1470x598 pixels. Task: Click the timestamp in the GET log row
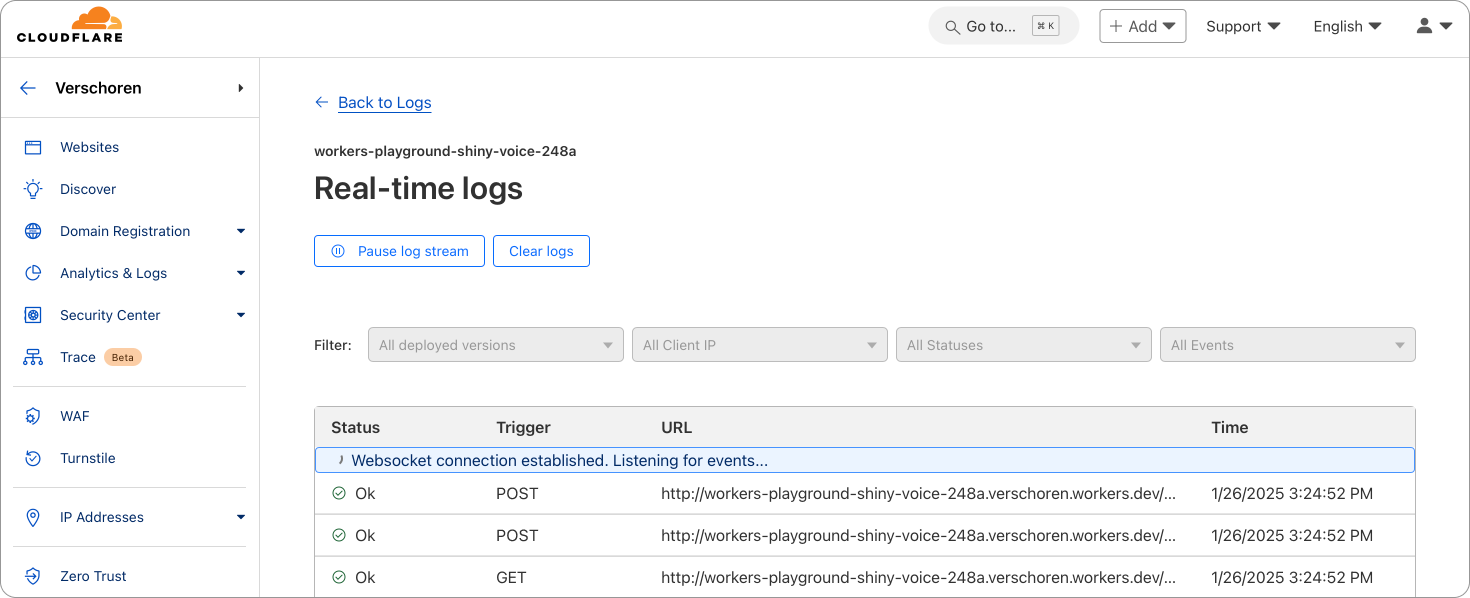tap(1292, 577)
